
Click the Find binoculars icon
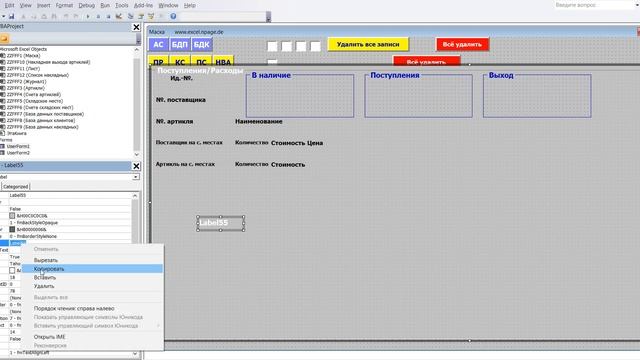tap(54, 16)
